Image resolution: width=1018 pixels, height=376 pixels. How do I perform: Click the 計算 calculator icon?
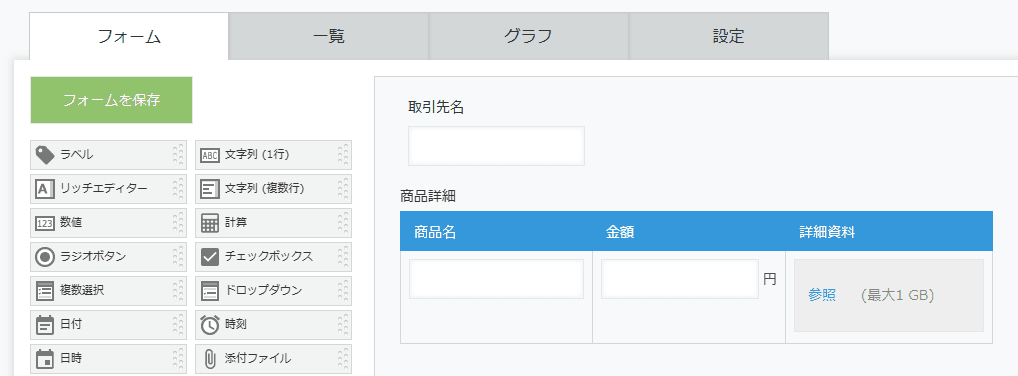point(210,223)
